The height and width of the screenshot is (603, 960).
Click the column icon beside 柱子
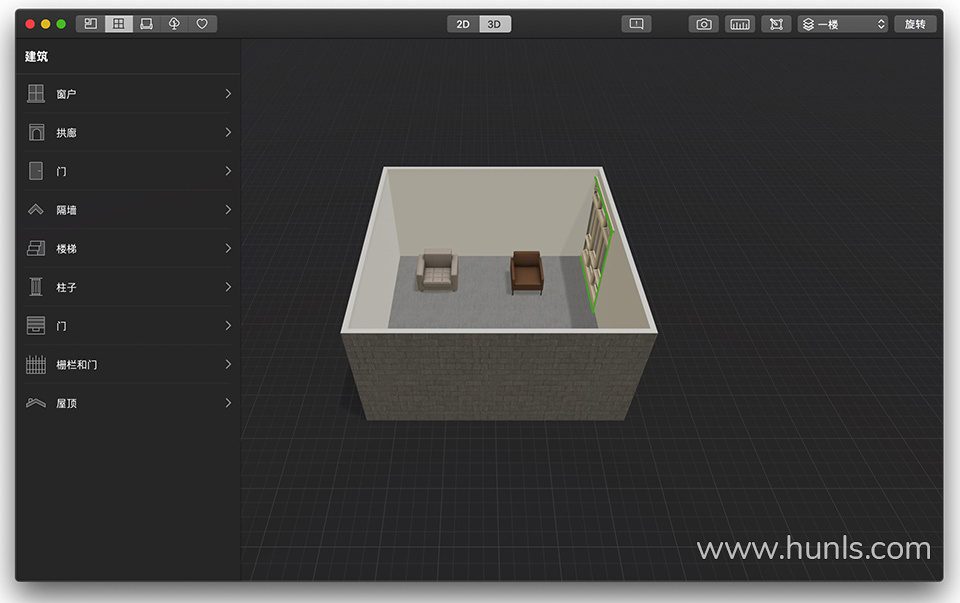pos(36,287)
